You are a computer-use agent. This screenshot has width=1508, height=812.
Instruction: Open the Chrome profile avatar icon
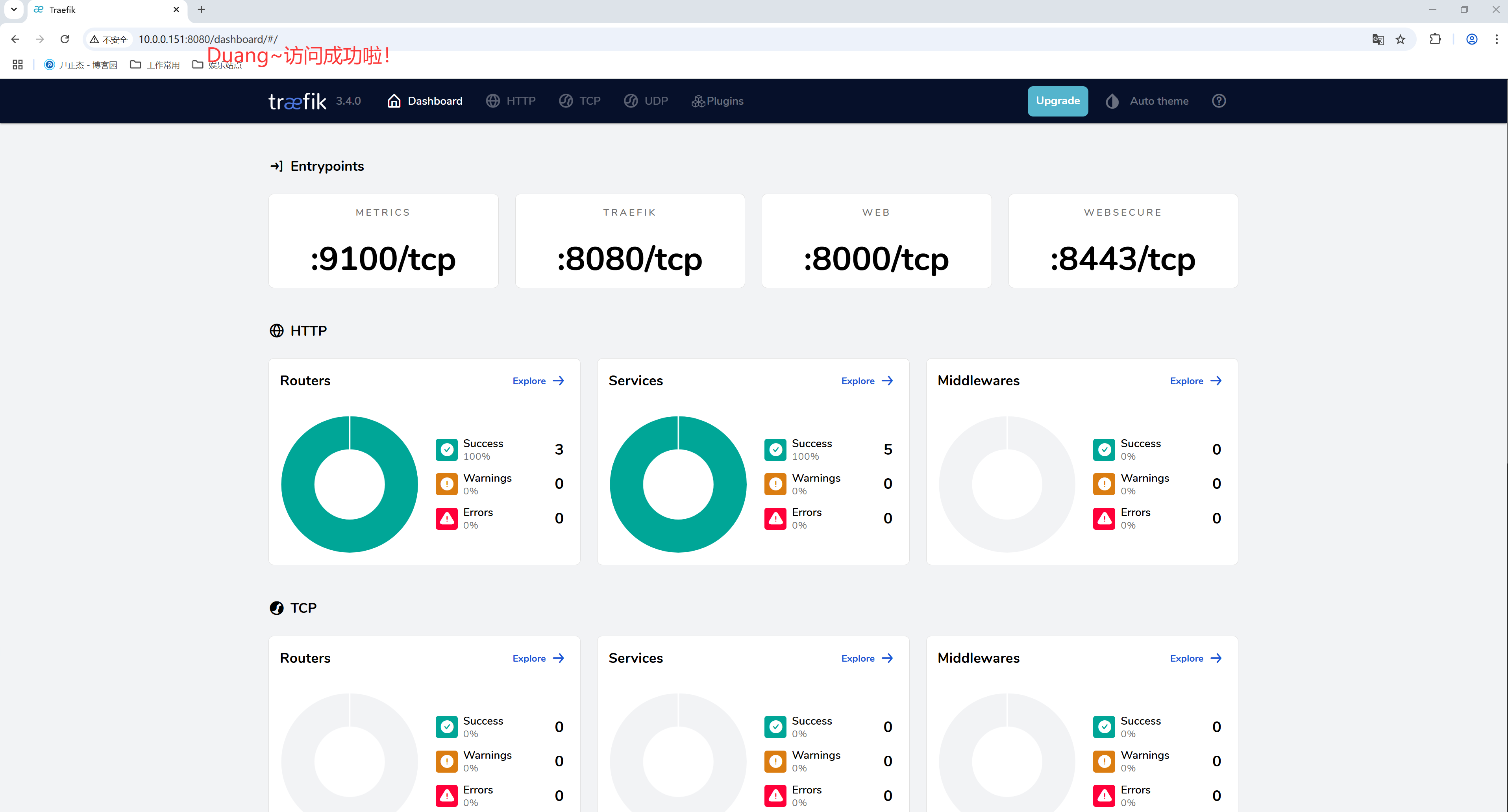click(x=1471, y=39)
